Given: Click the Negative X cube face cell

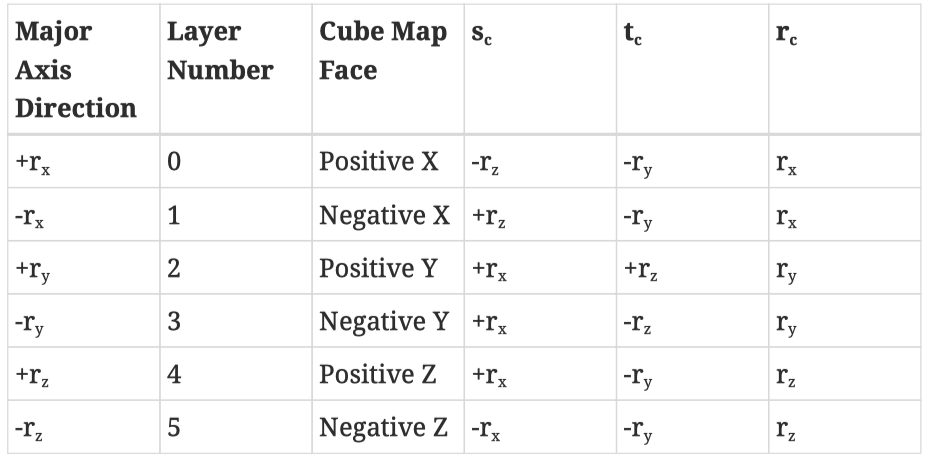Looking at the screenshot, I should point(384,215).
